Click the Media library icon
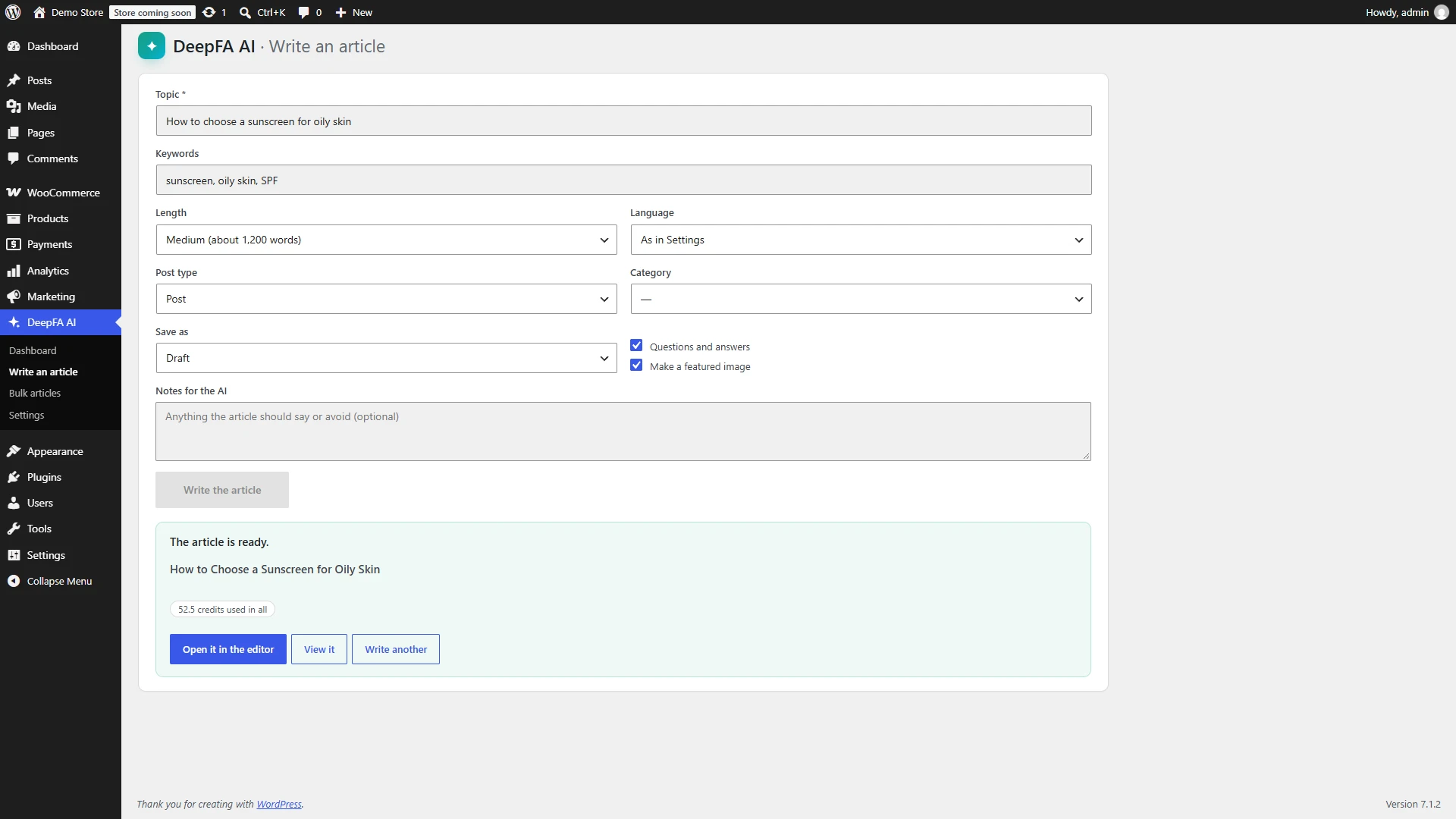The image size is (1456, 819). 14,106
